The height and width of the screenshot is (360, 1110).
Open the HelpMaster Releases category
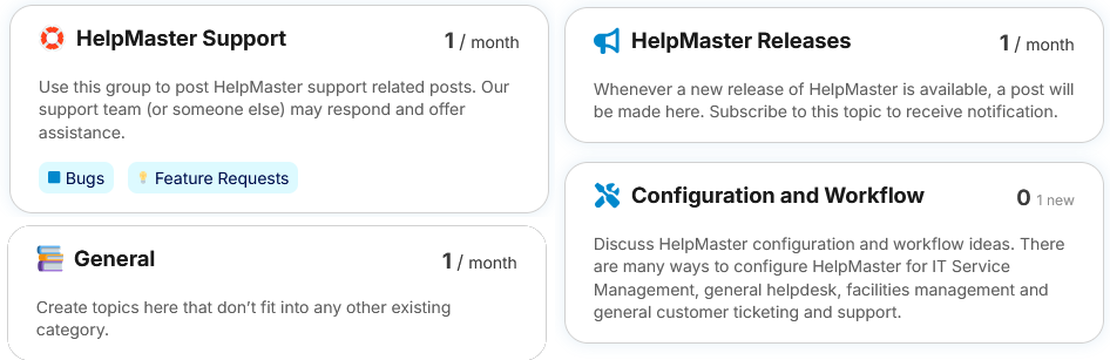pos(740,41)
